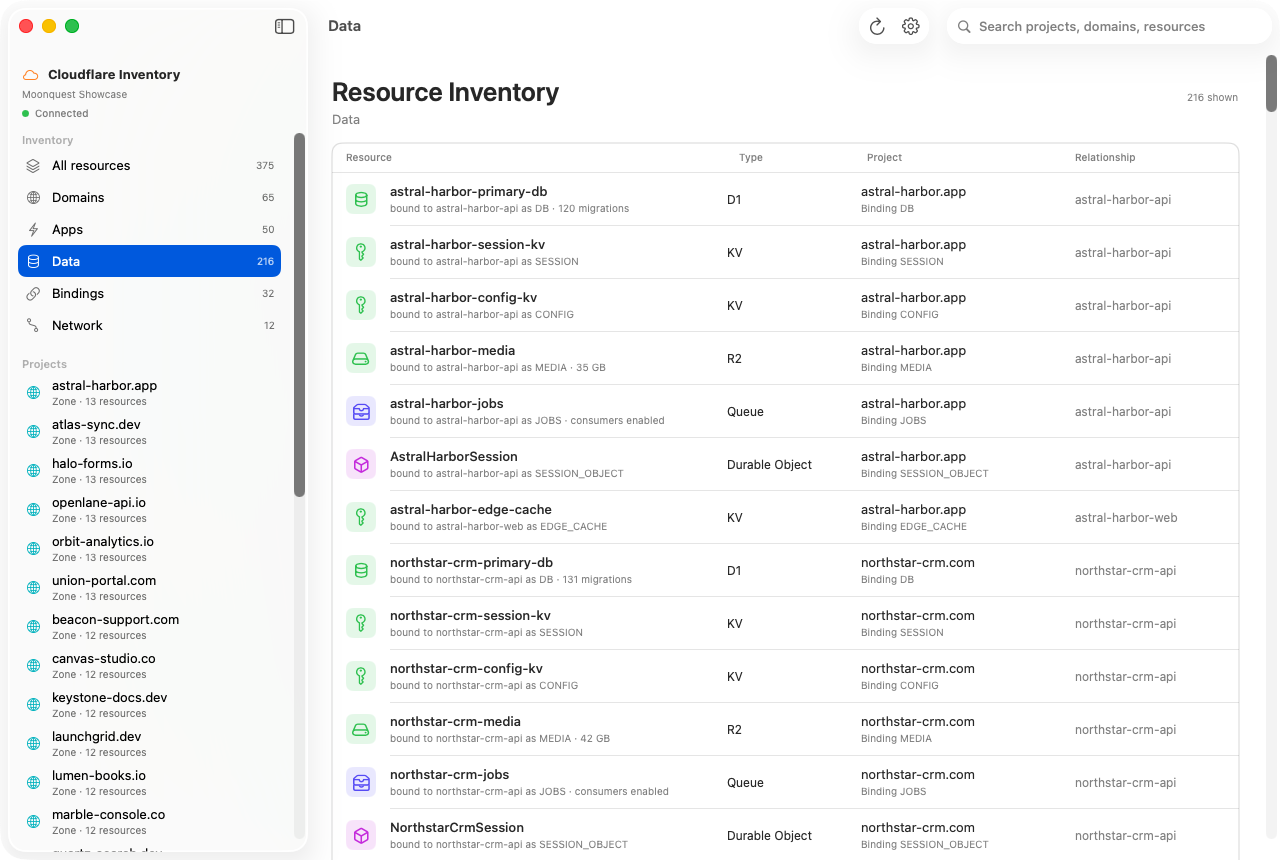Viewport: 1280px width, 860px height.
Task: Click the sidebar vertical scrollbar thumb
Action: coord(299,315)
